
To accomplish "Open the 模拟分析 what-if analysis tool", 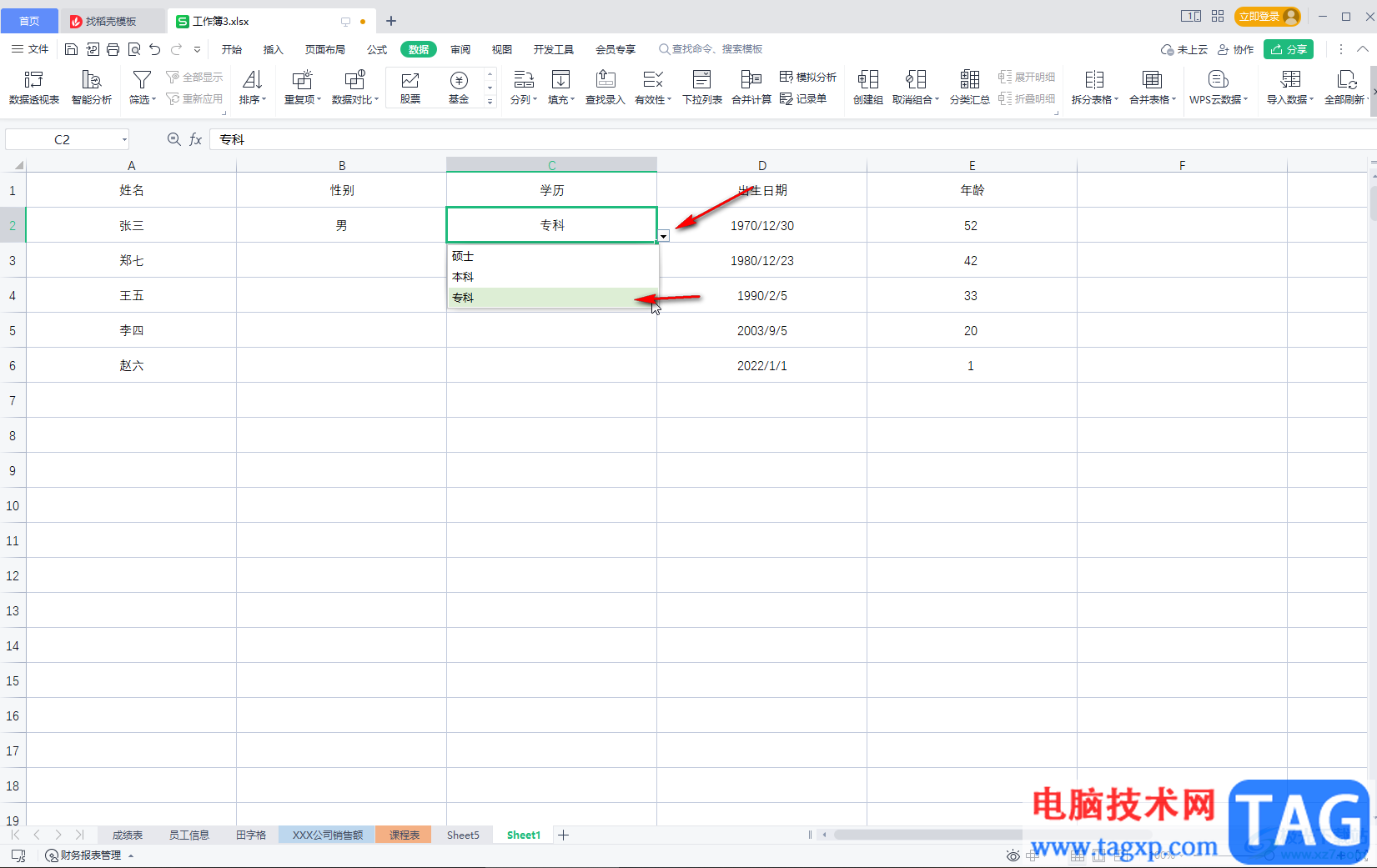I will click(x=807, y=77).
